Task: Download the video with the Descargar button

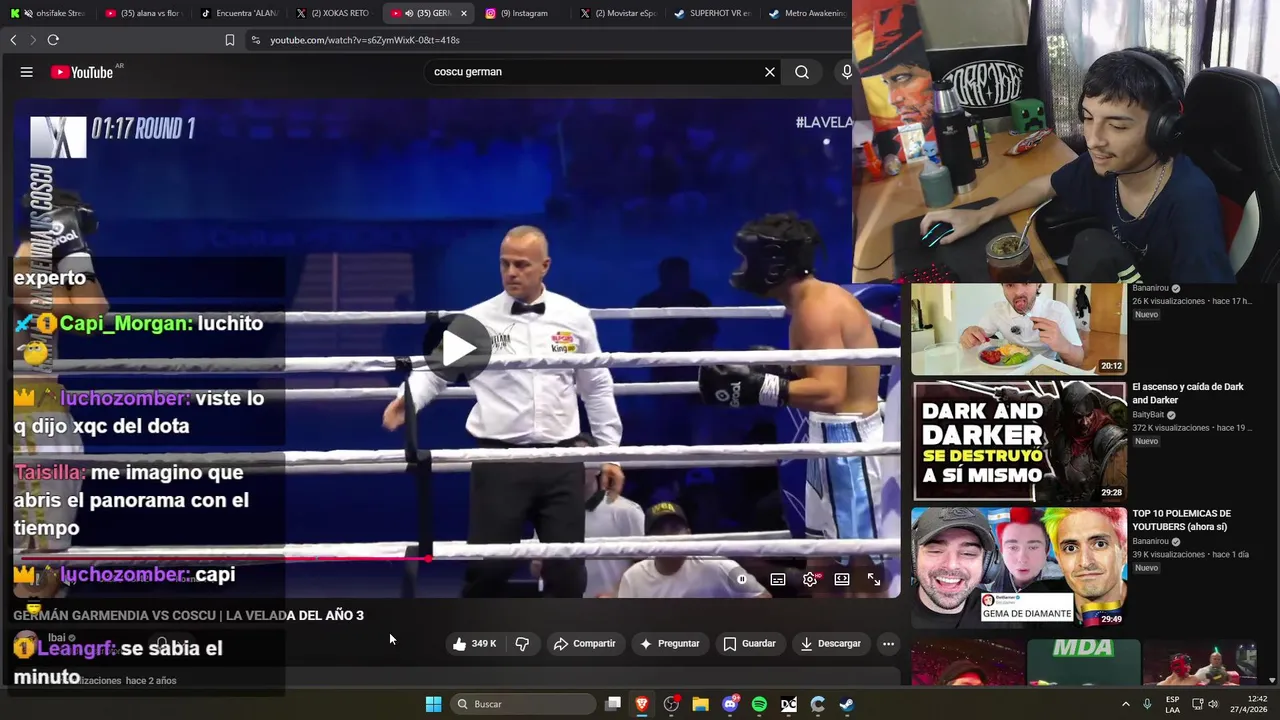Action: click(x=831, y=644)
